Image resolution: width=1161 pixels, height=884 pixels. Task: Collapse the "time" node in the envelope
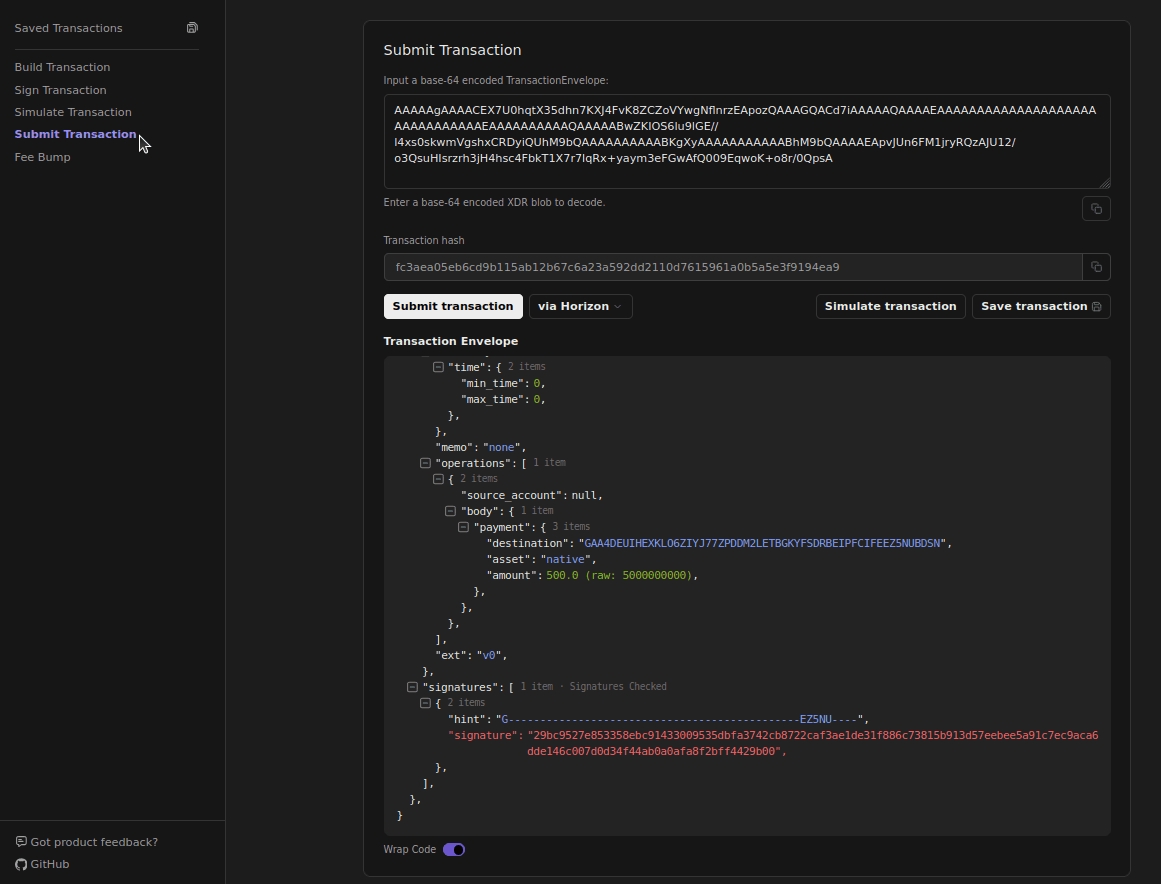pos(438,367)
